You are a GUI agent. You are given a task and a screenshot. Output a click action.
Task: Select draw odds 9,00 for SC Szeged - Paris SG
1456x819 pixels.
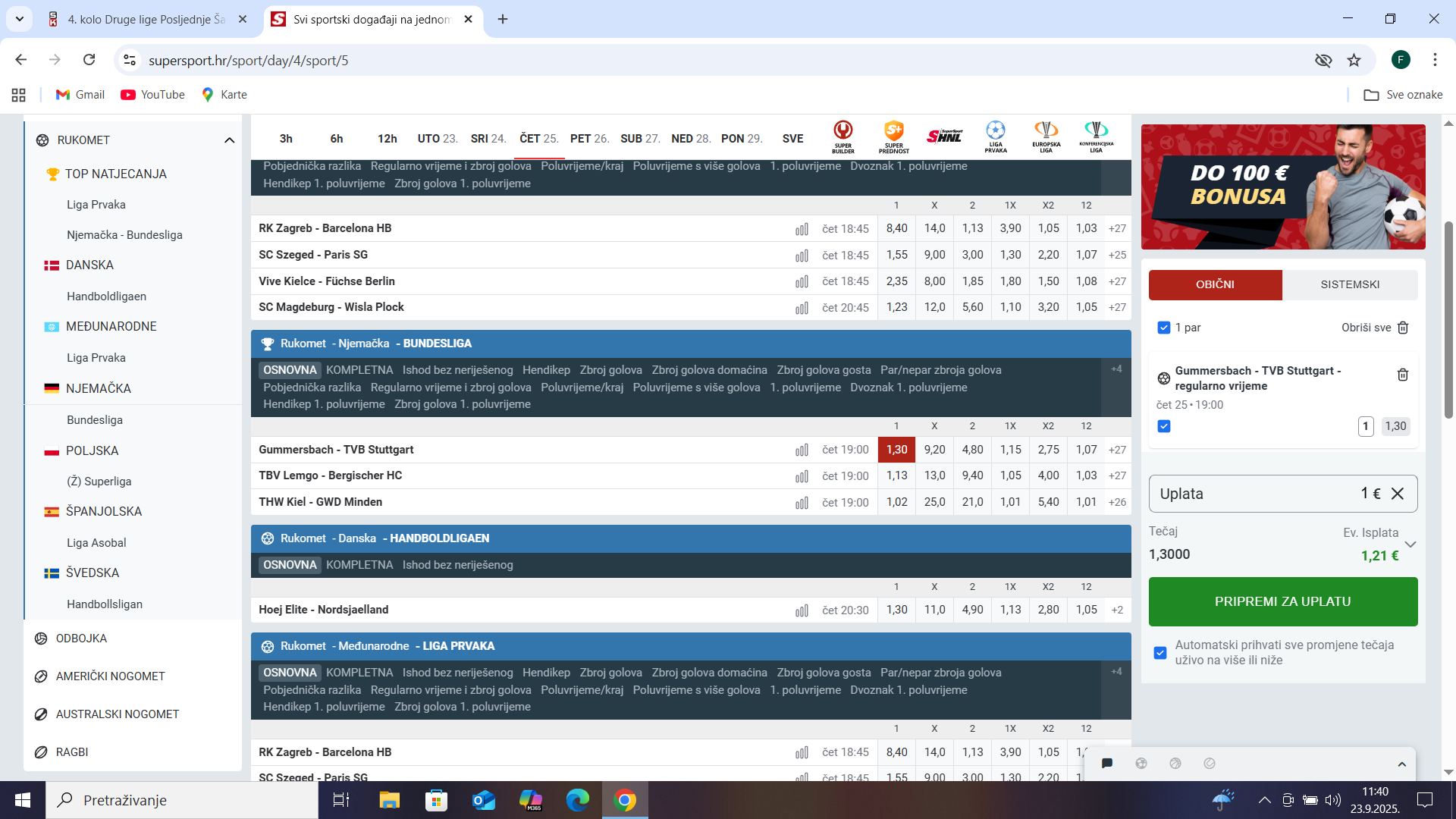pos(934,255)
